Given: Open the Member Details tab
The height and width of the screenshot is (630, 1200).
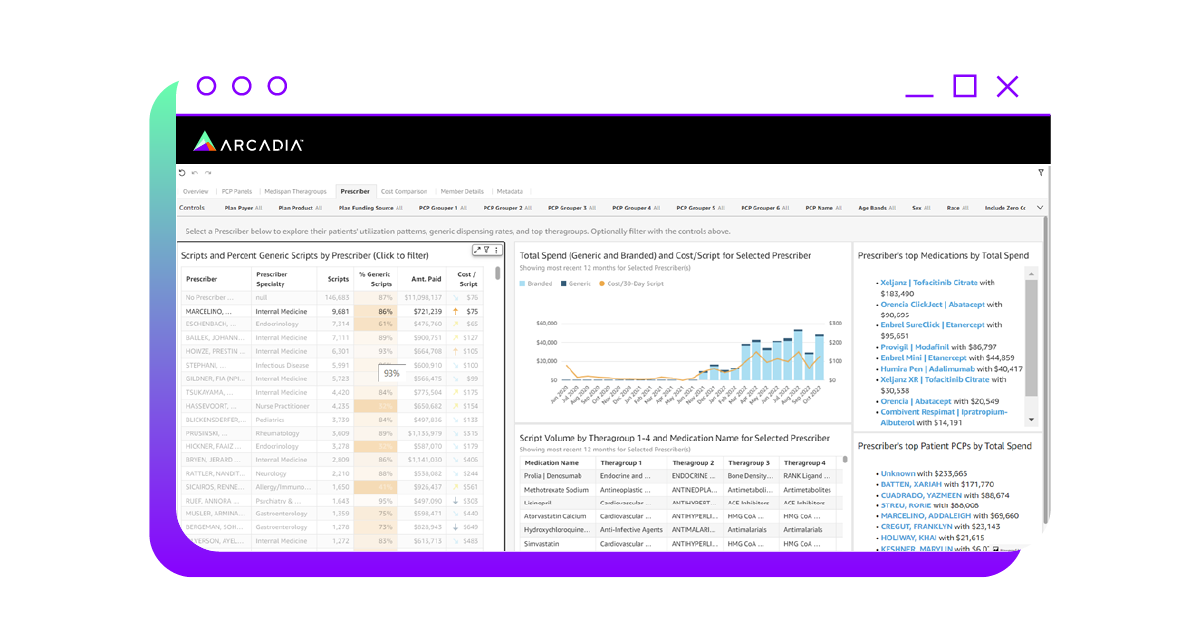Looking at the screenshot, I should click(x=462, y=191).
